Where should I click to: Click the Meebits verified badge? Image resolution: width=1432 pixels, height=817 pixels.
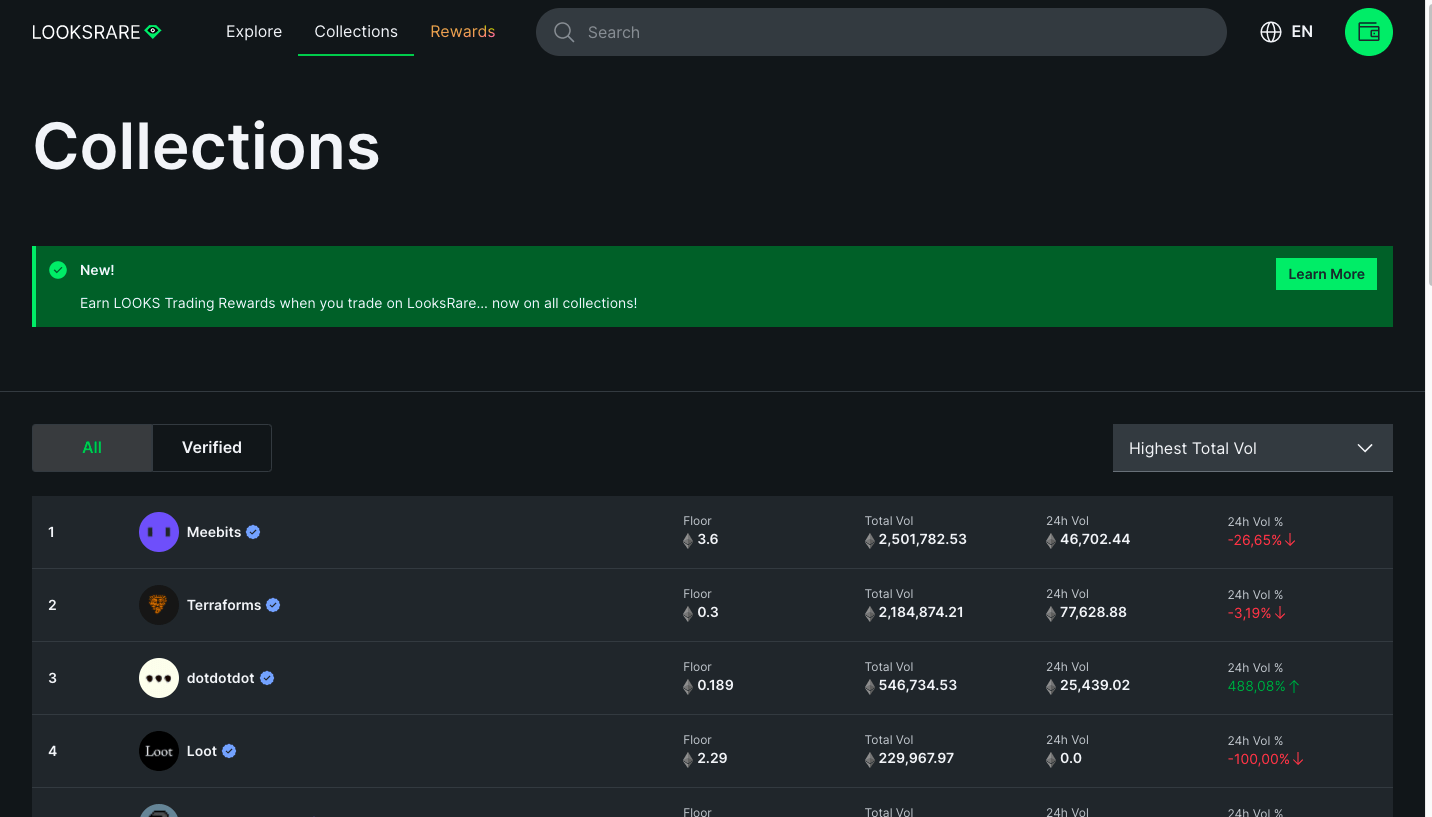(x=253, y=532)
